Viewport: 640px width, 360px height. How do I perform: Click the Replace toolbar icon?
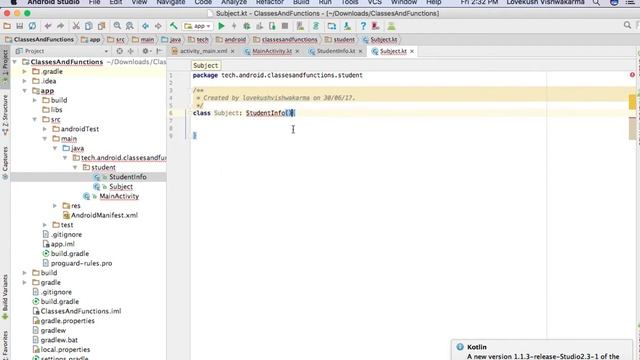[x=130, y=26]
